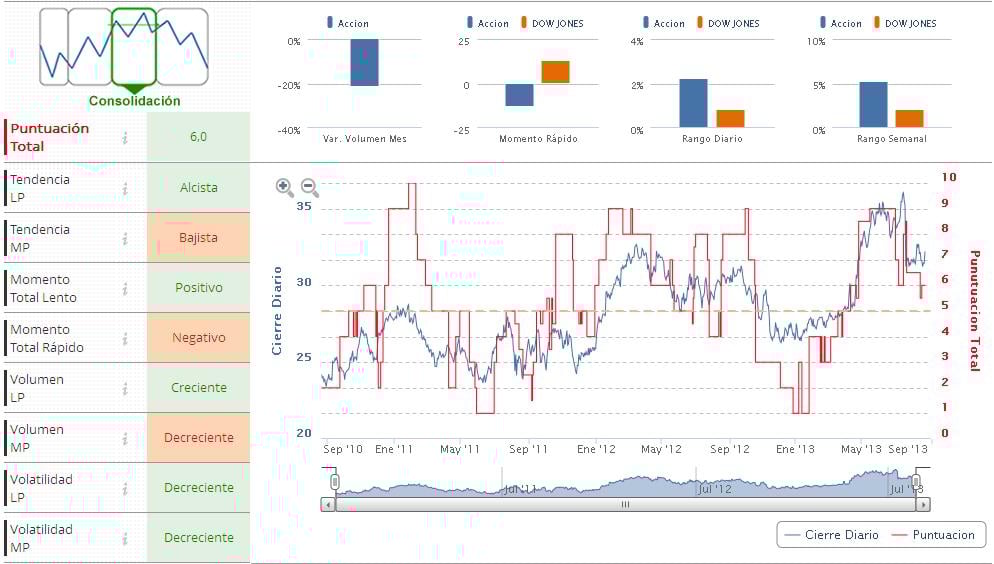Click the Var. Volumen Mes chart title

(365, 139)
